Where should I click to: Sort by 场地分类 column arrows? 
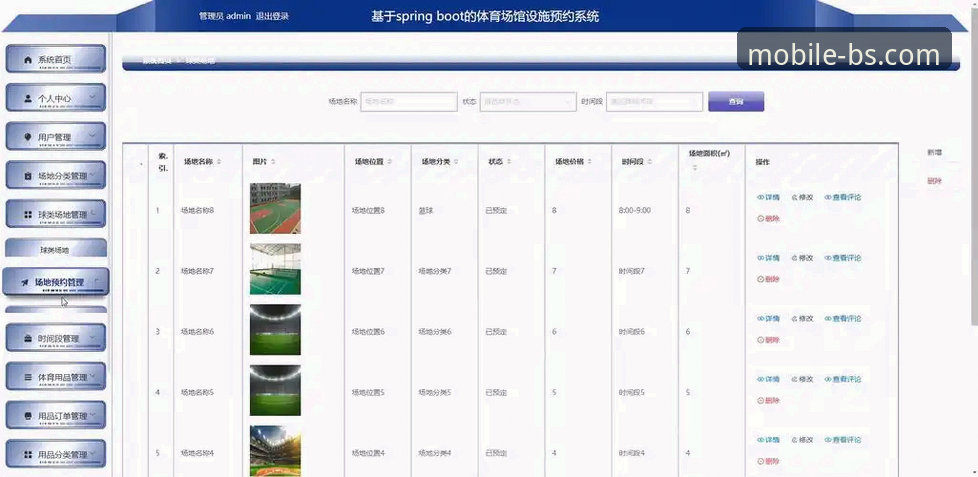pyautogui.click(x=457, y=161)
